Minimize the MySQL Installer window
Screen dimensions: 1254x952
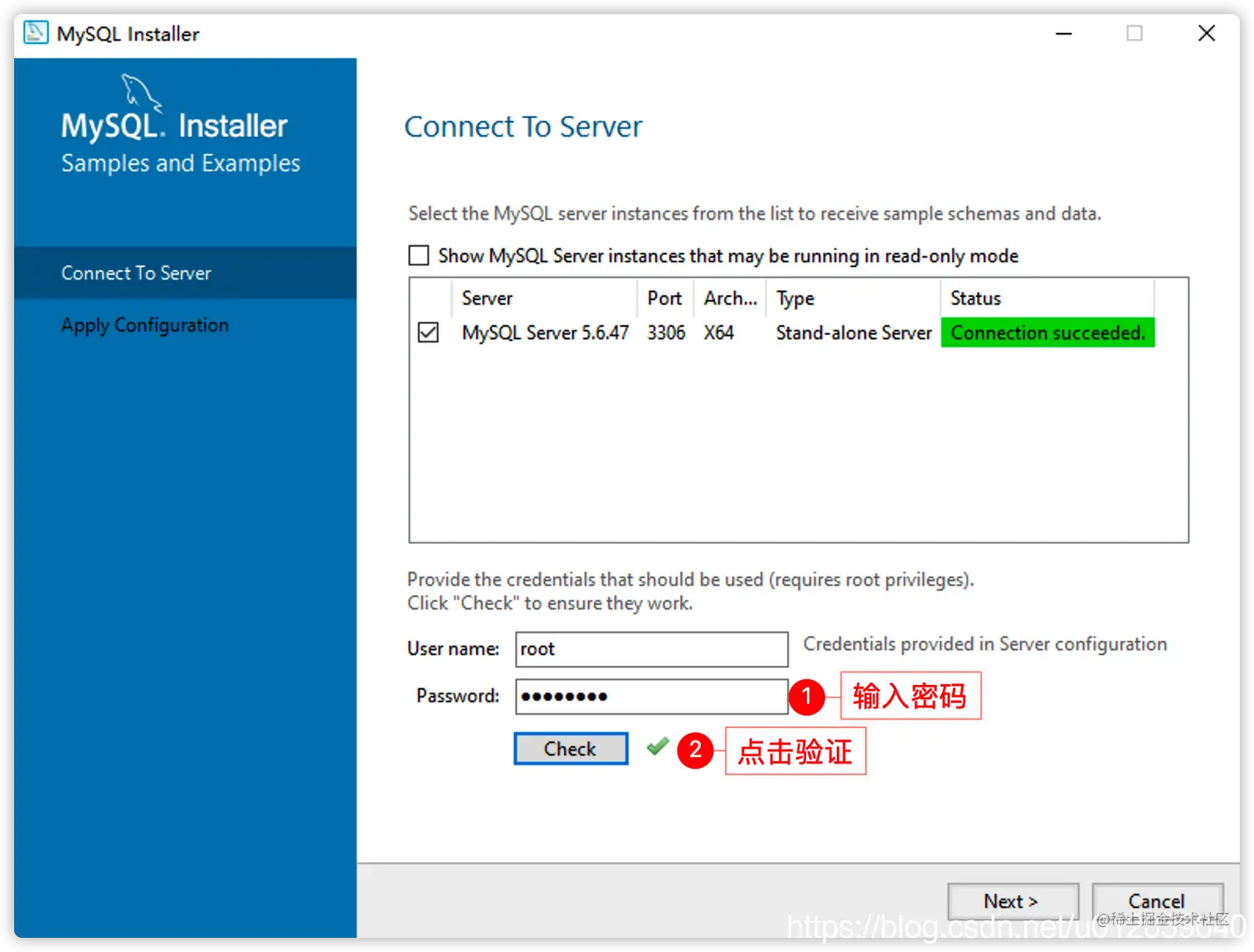point(1063,33)
